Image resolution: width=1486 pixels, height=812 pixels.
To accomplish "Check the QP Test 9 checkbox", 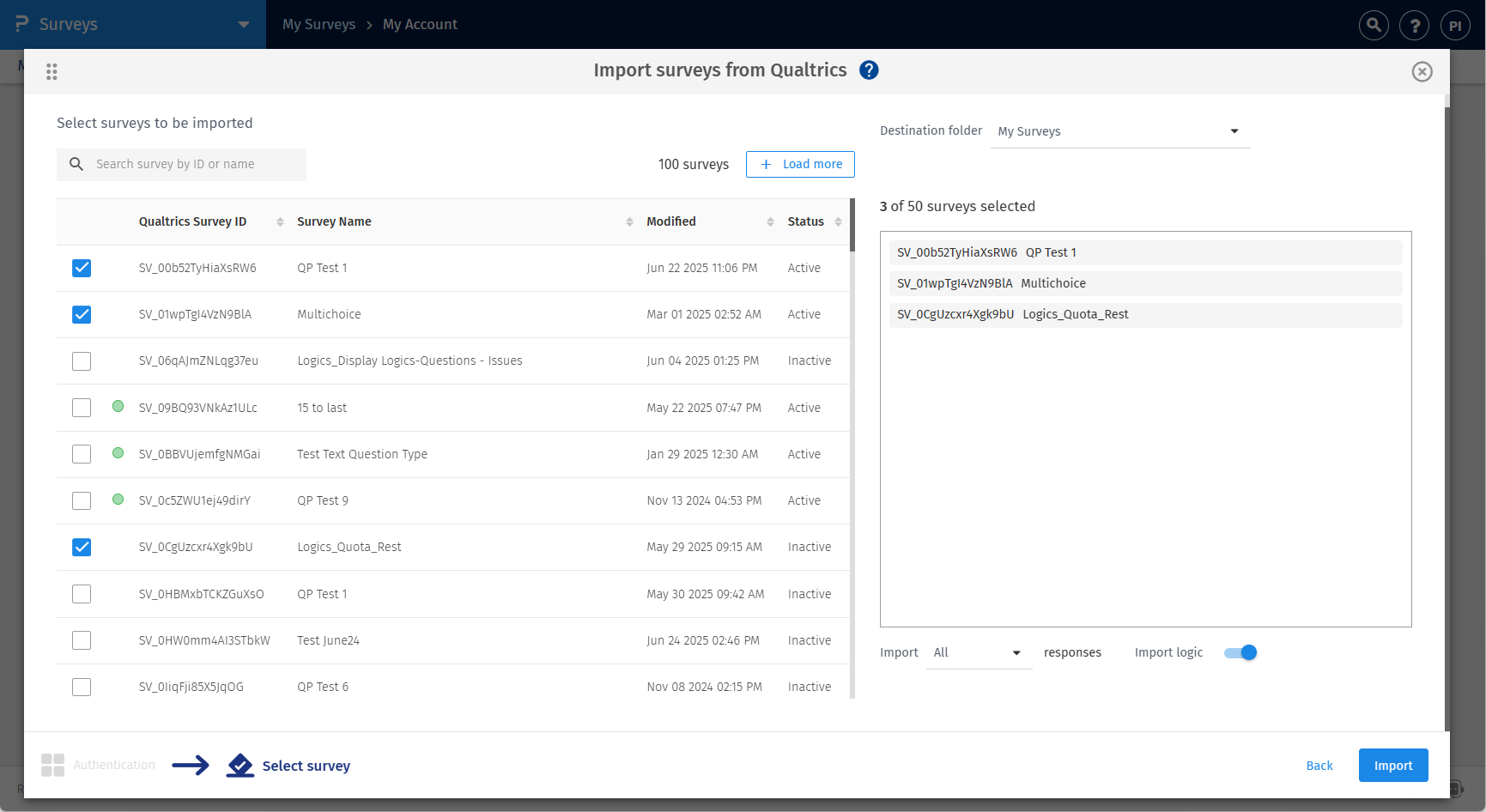I will [82, 500].
